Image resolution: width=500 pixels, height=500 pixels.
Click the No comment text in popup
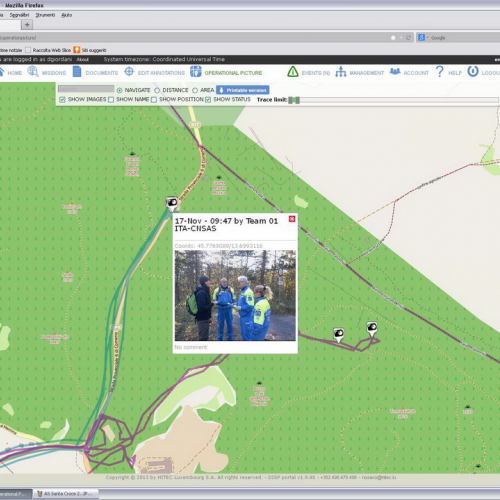click(191, 347)
